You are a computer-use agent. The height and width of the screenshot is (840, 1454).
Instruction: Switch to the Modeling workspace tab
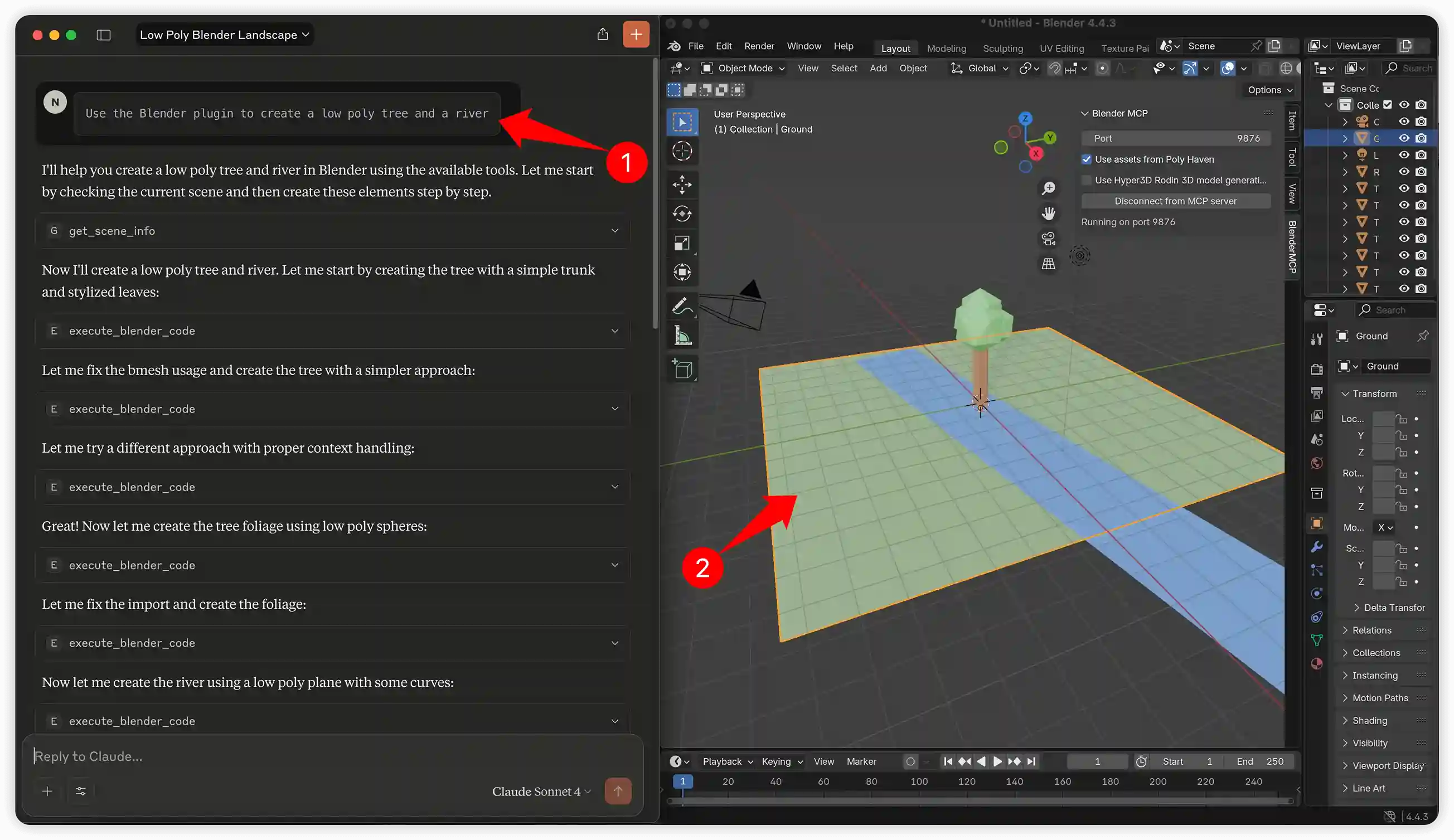pyautogui.click(x=946, y=48)
